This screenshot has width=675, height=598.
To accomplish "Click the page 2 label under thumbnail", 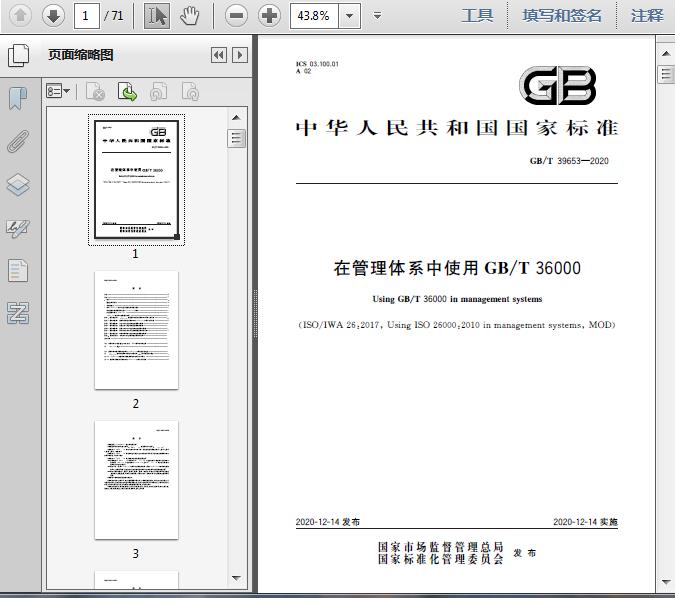I will tap(136, 404).
